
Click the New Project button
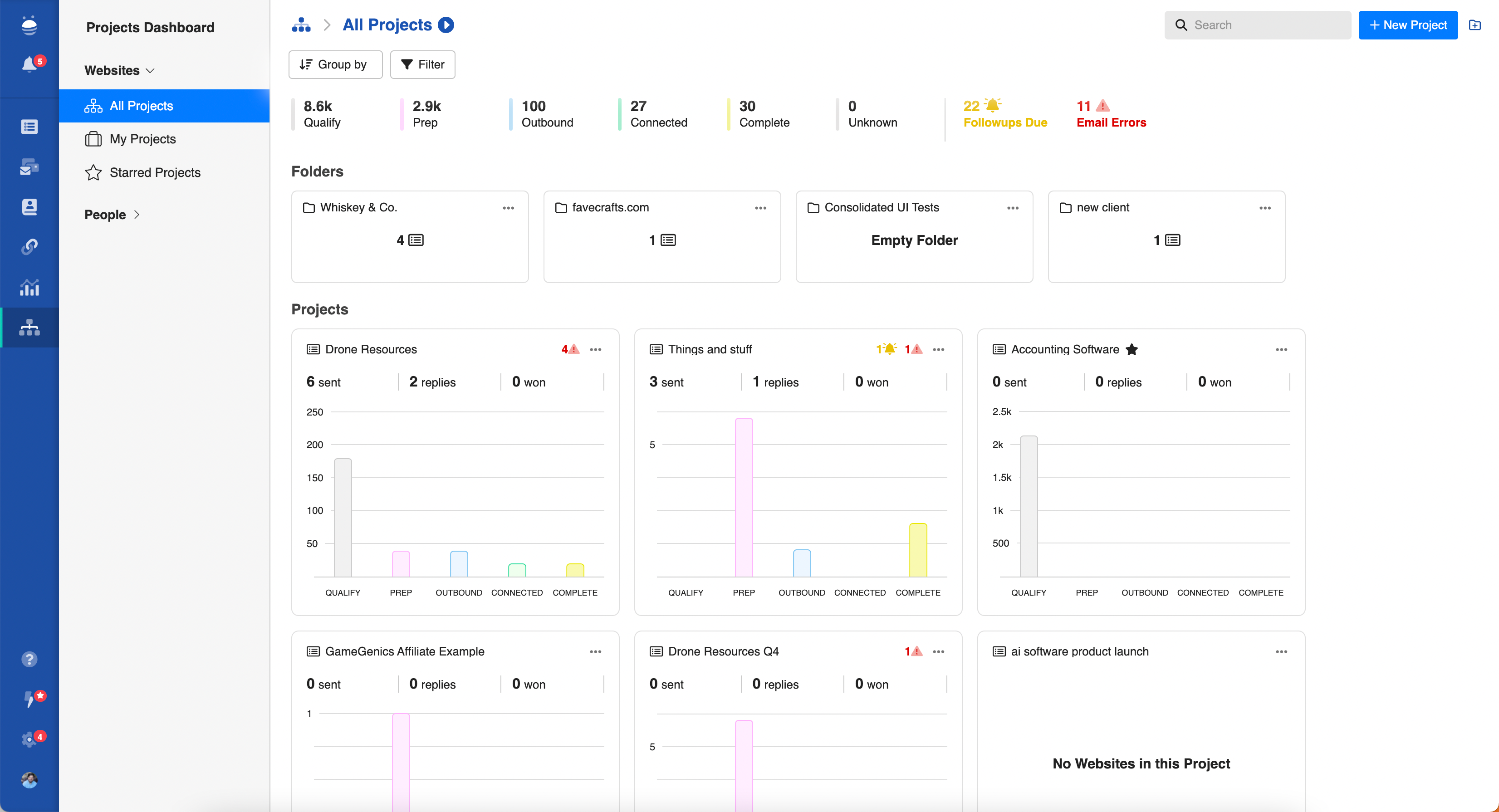point(1408,25)
